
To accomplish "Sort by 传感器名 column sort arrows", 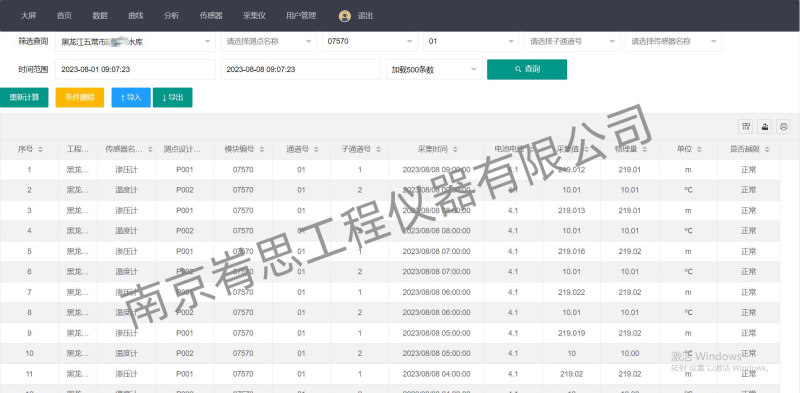I will 150,150.
